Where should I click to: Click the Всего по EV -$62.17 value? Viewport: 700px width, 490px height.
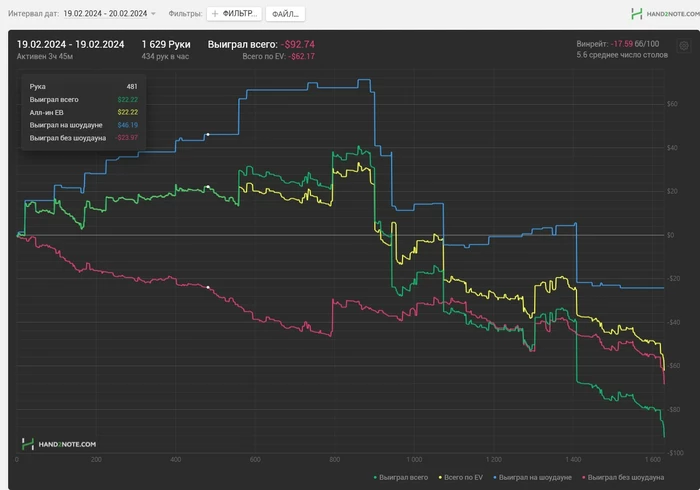279,56
